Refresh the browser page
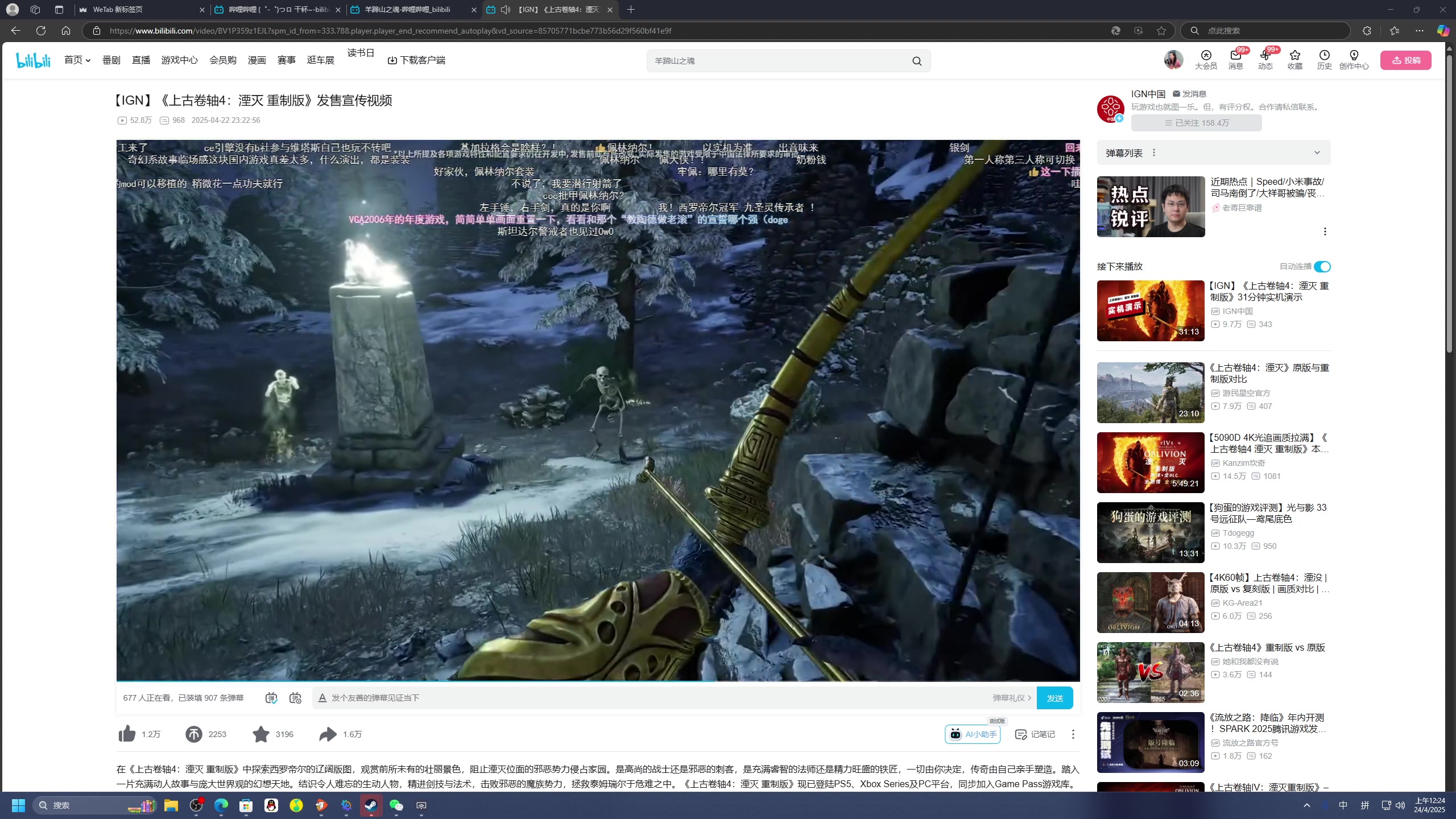This screenshot has width=1456, height=819. (x=41, y=31)
